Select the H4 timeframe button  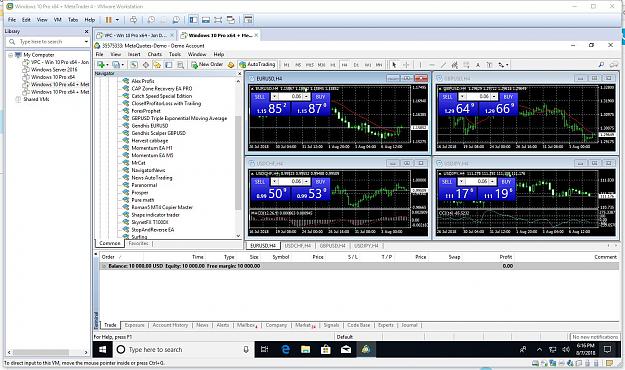pyautogui.click(x=344, y=65)
